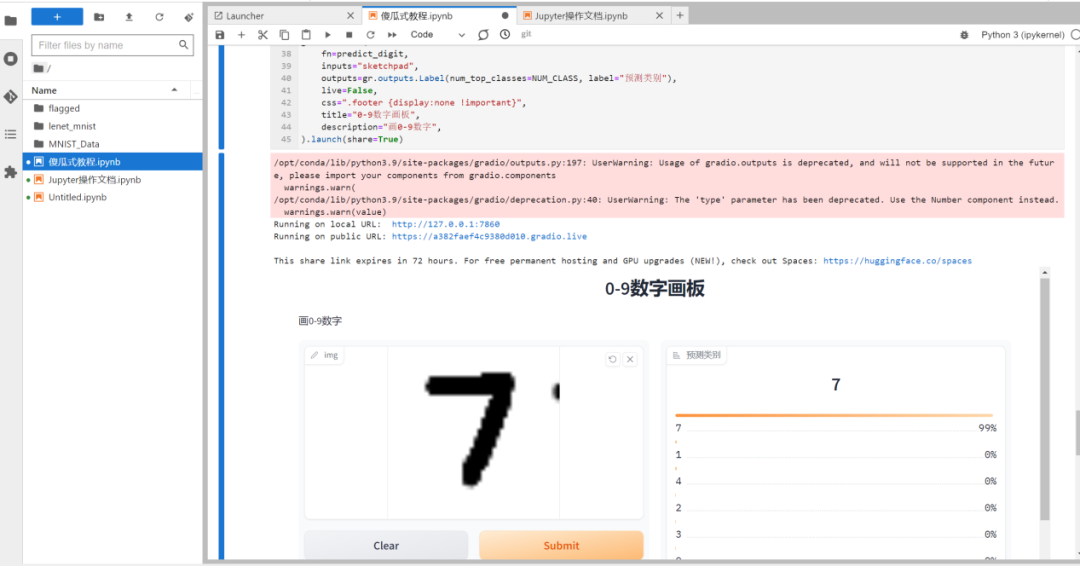This screenshot has width=1080, height=566.
Task: Click the render preview circular icon
Action: coord(484,34)
